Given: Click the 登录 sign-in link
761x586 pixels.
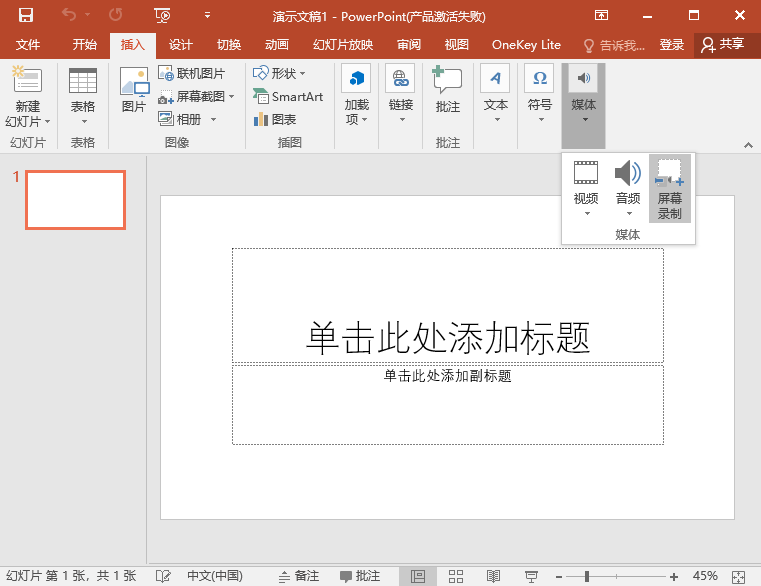Looking at the screenshot, I should pyautogui.click(x=672, y=45).
